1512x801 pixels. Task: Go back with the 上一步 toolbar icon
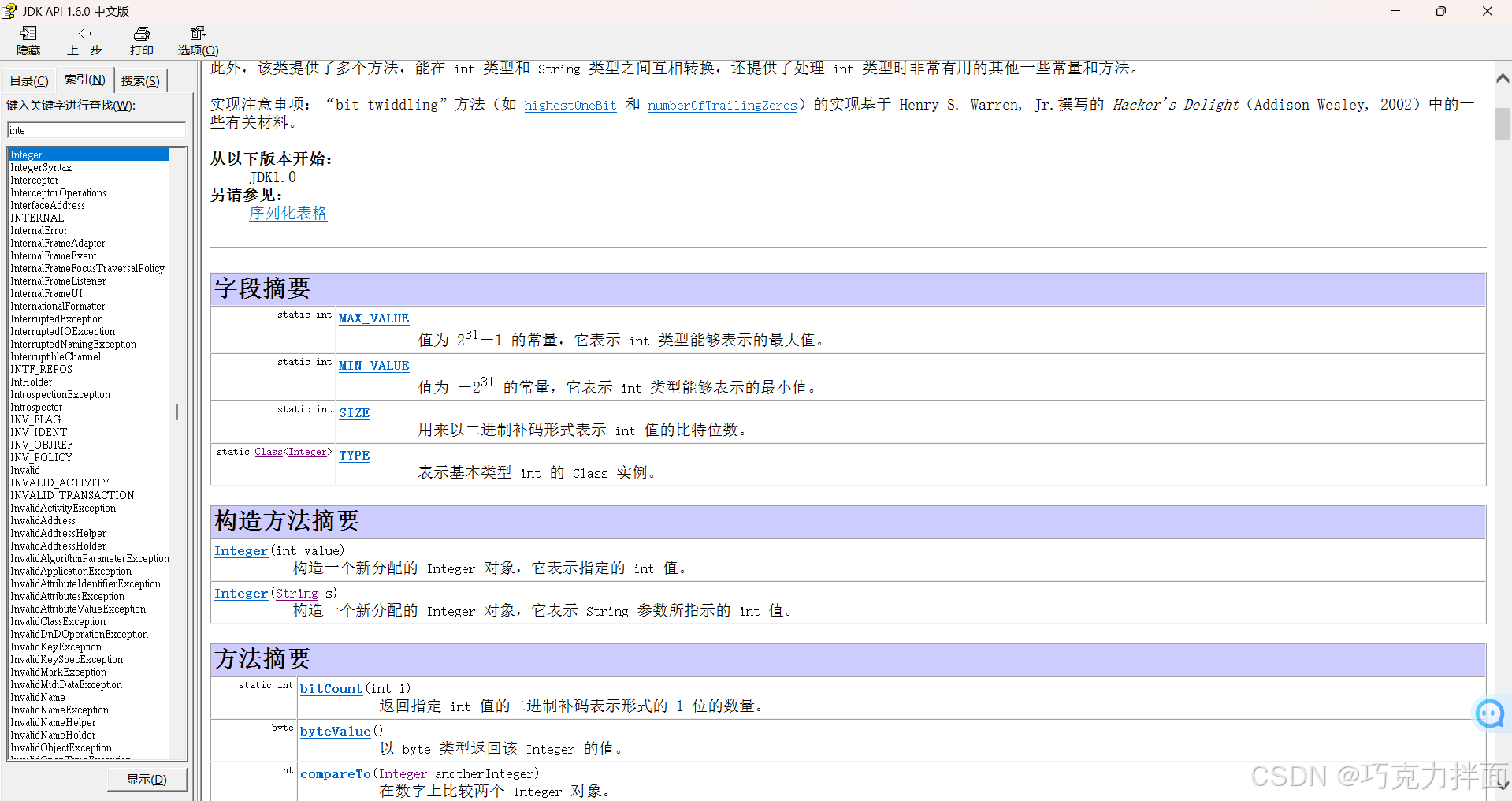coord(84,40)
